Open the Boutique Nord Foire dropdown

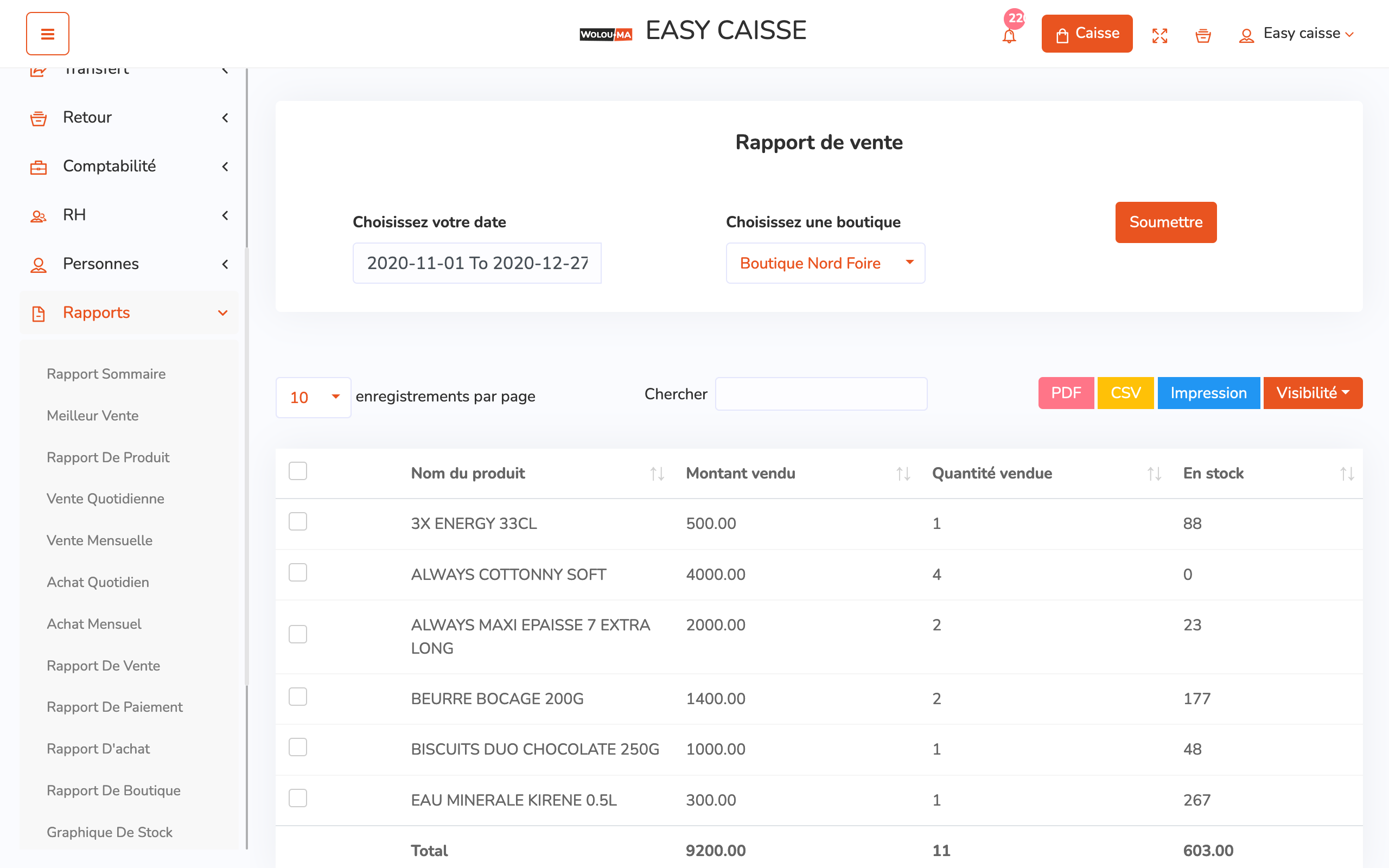825,263
